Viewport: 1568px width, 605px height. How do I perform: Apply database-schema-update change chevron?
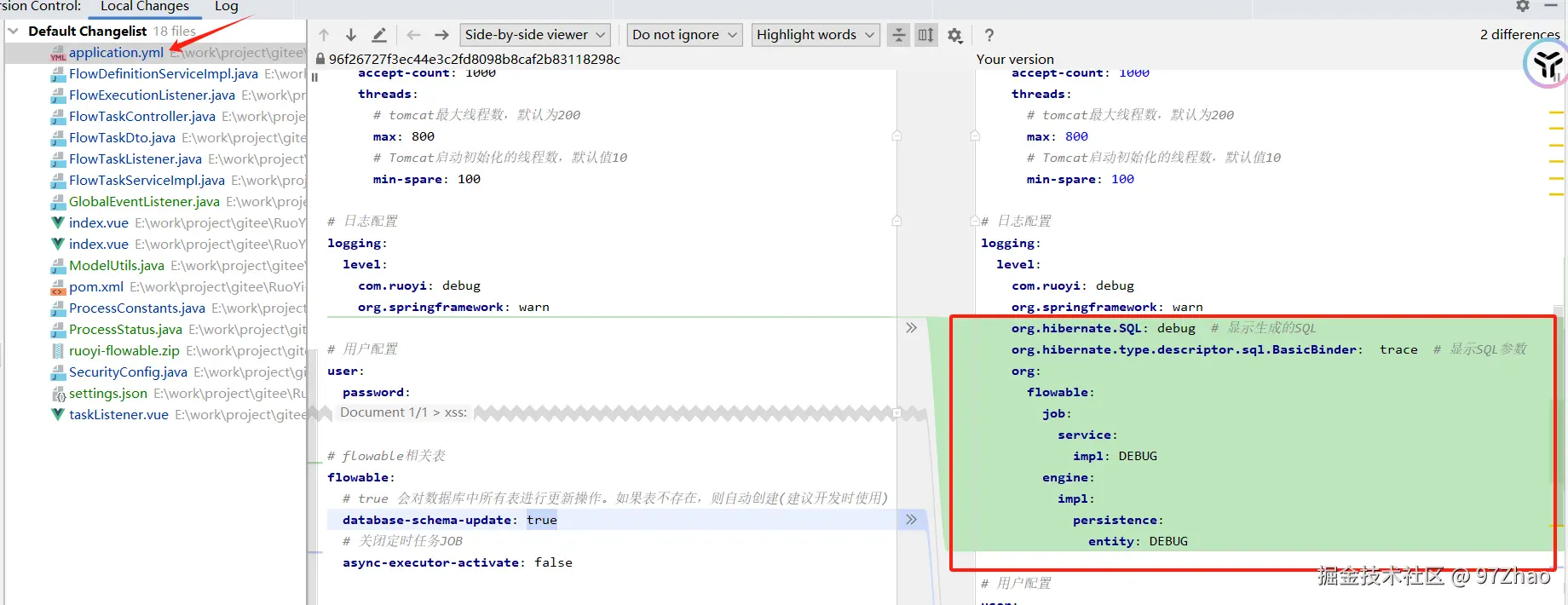(911, 520)
